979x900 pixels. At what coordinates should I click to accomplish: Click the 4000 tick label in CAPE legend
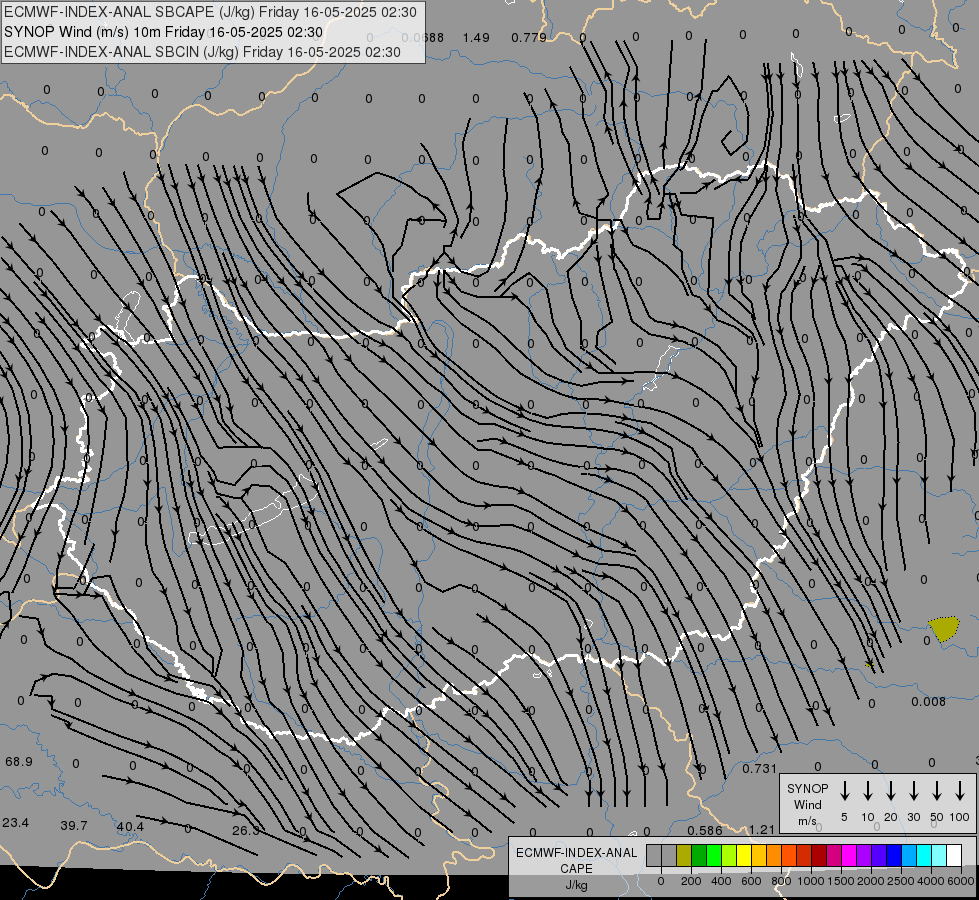pyautogui.click(x=931, y=881)
